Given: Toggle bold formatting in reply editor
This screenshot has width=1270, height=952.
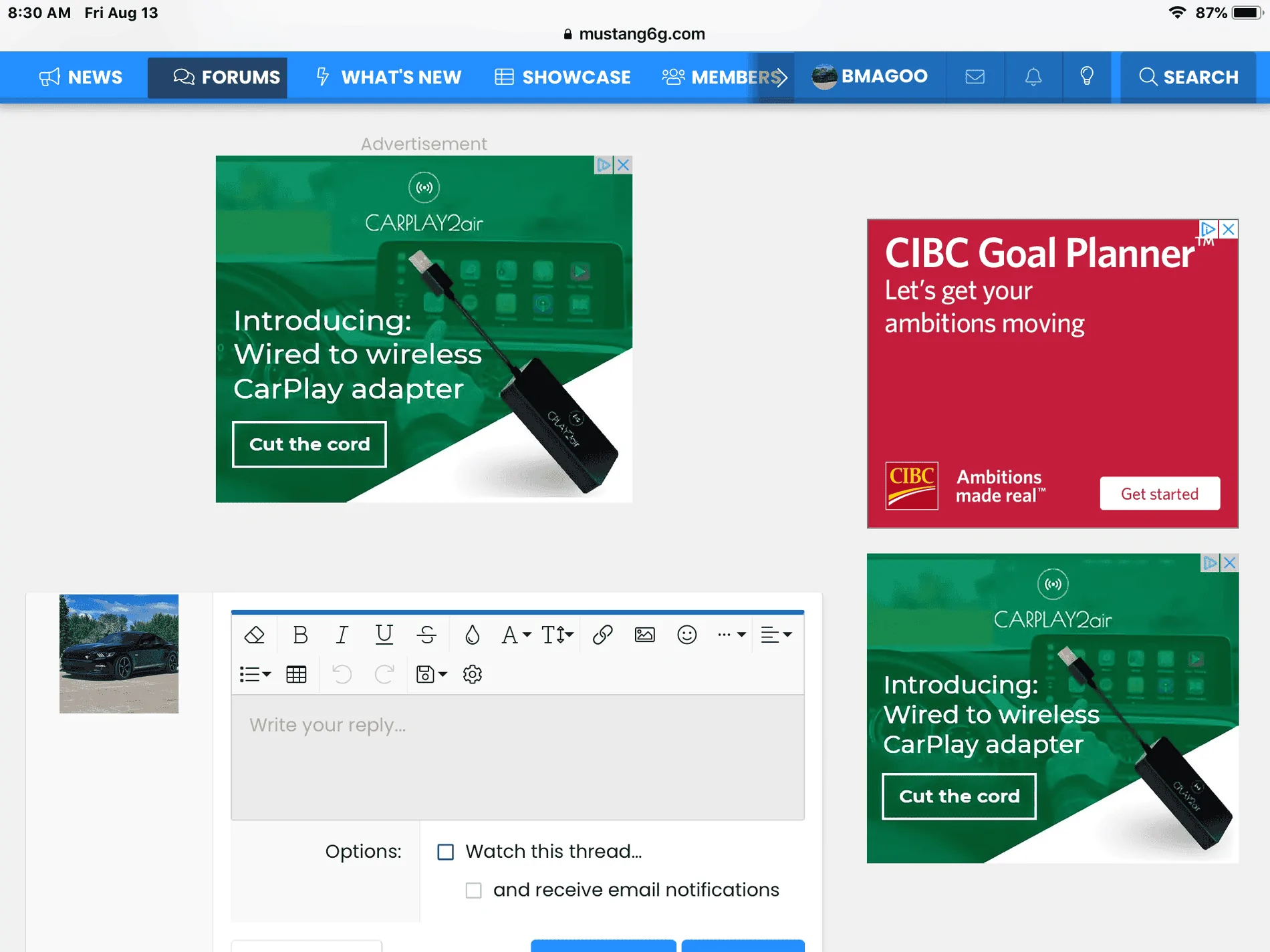Looking at the screenshot, I should pyautogui.click(x=300, y=635).
